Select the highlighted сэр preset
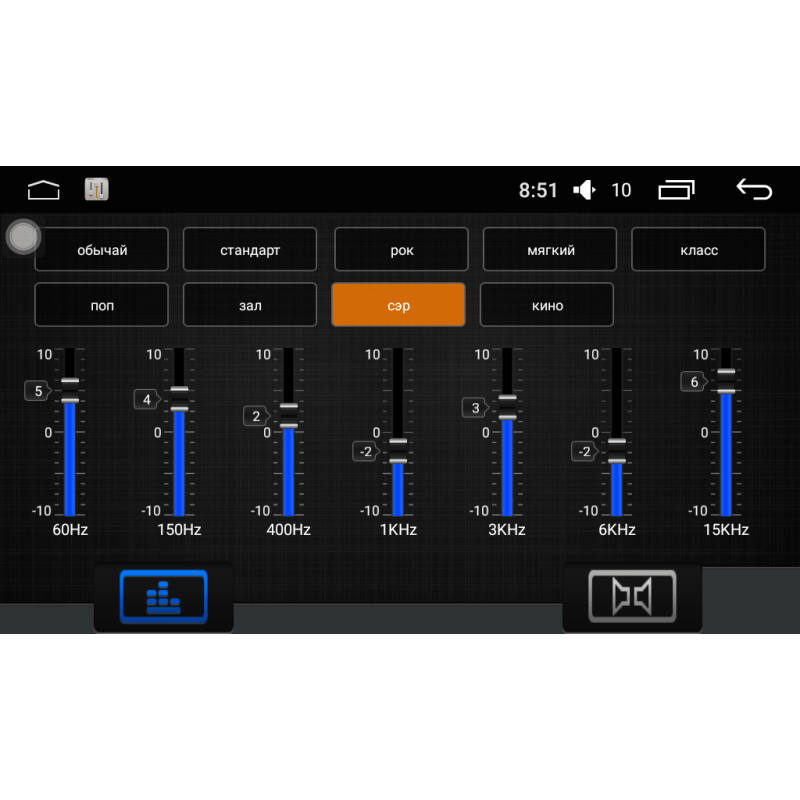 point(398,305)
